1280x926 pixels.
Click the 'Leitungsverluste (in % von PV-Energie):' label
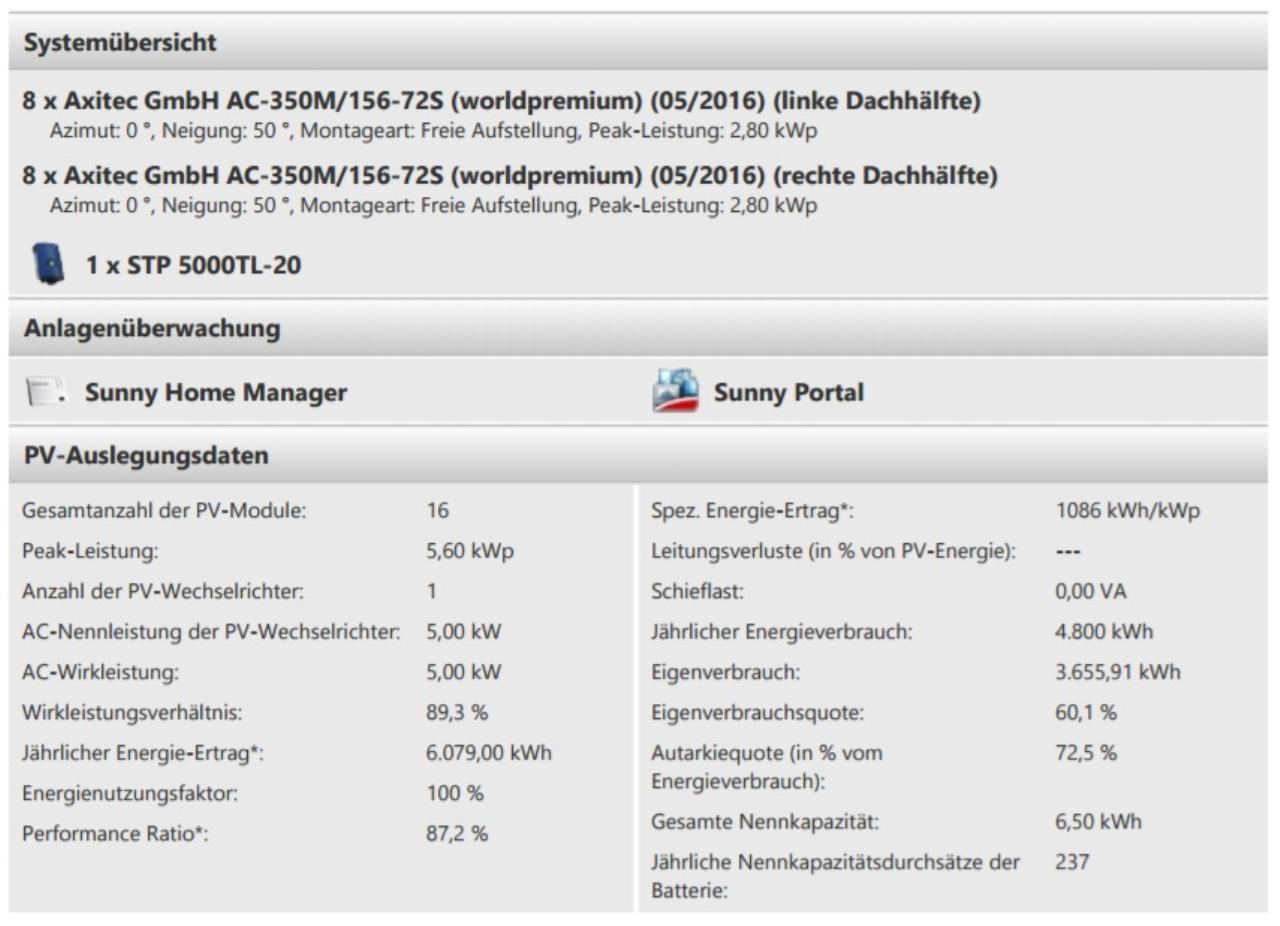click(834, 551)
